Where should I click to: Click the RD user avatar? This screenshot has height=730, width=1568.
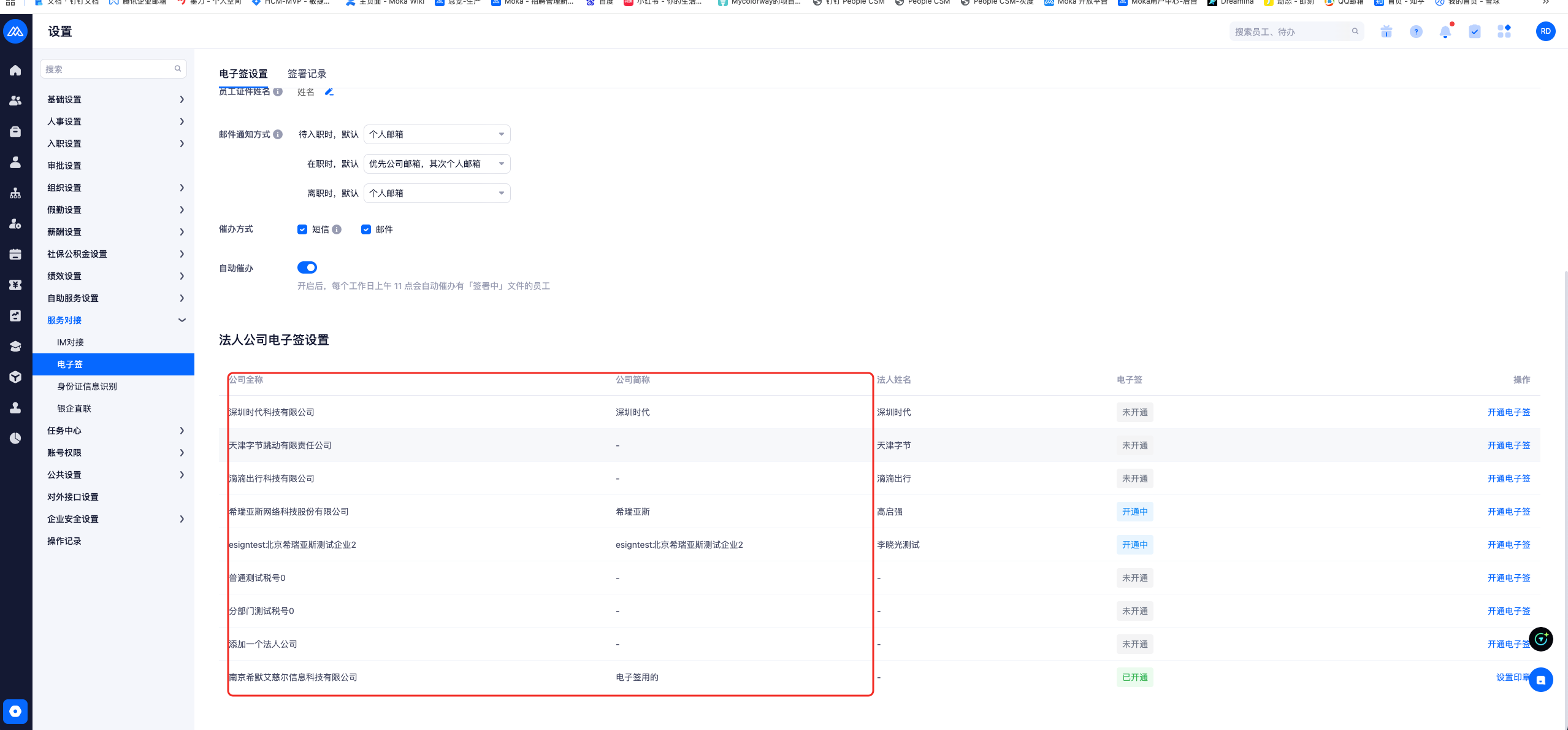point(1545,31)
